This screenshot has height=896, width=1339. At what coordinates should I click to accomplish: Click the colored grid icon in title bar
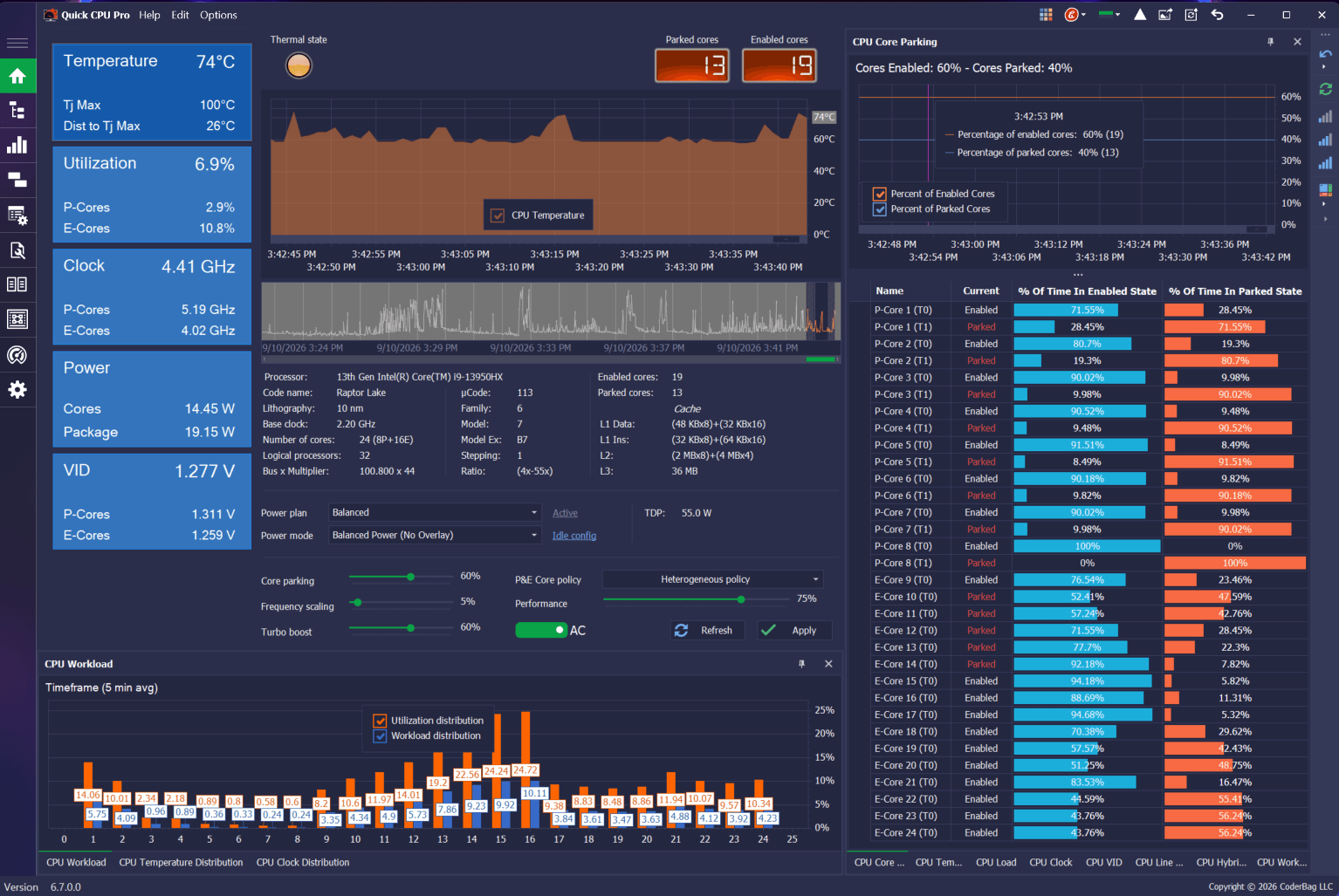[1046, 15]
